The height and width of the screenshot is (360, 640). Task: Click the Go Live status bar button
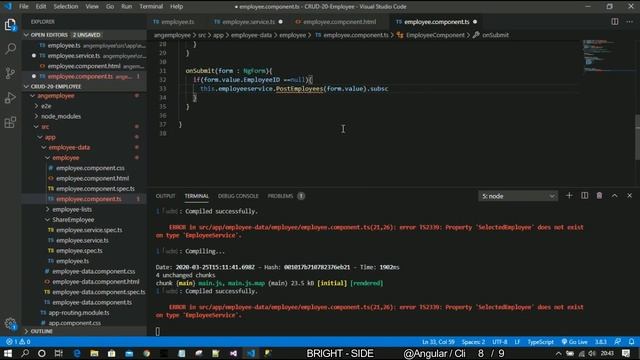575,342
